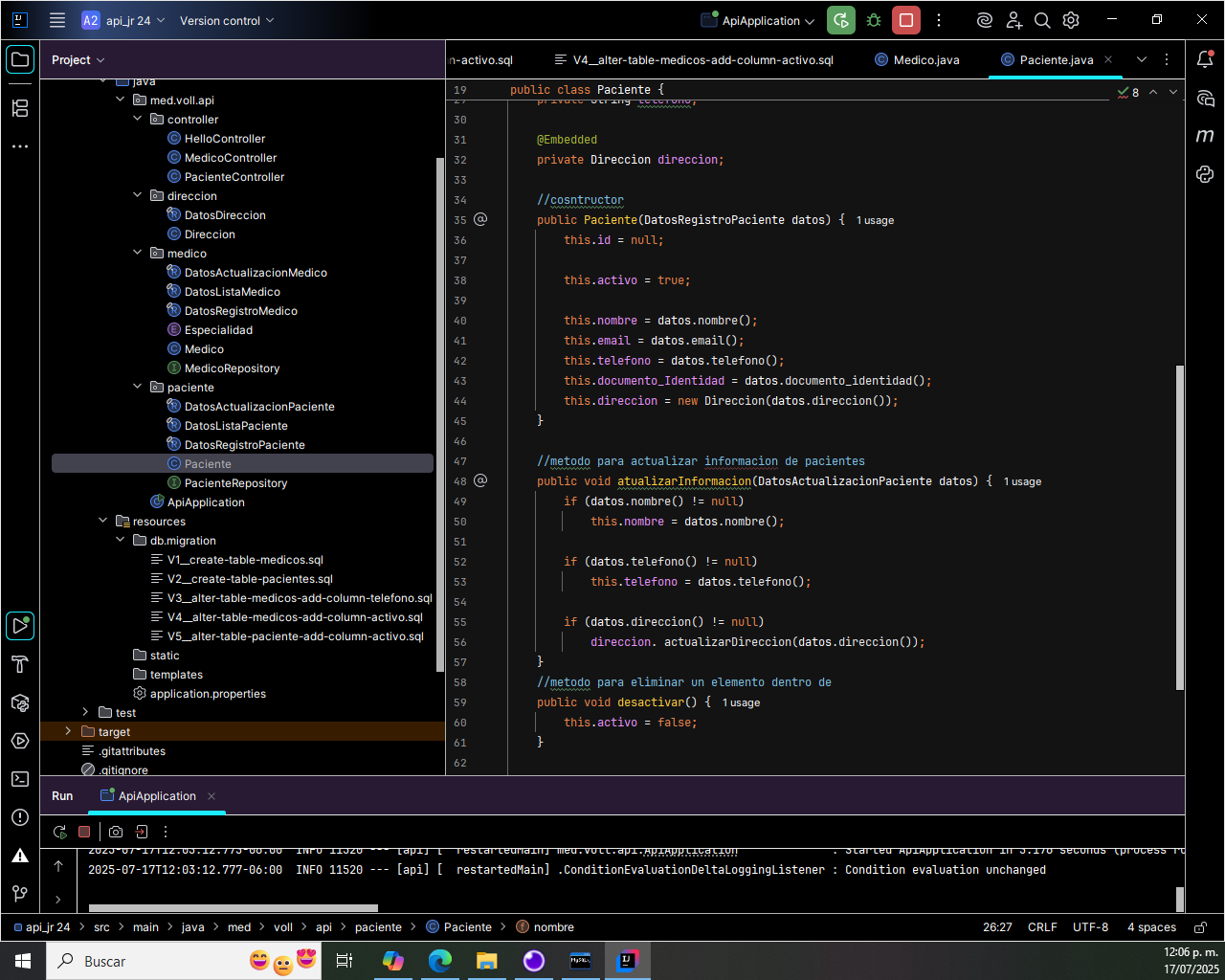
Task: Click the Rerun ApiApplication toolbar icon
Action: [x=841, y=20]
